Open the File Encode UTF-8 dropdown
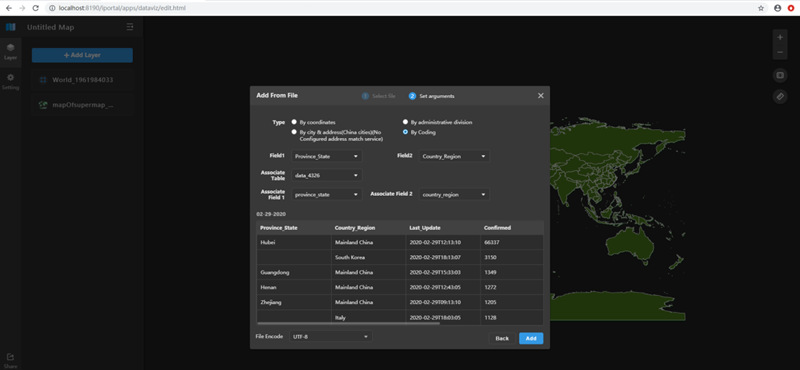 [331, 336]
